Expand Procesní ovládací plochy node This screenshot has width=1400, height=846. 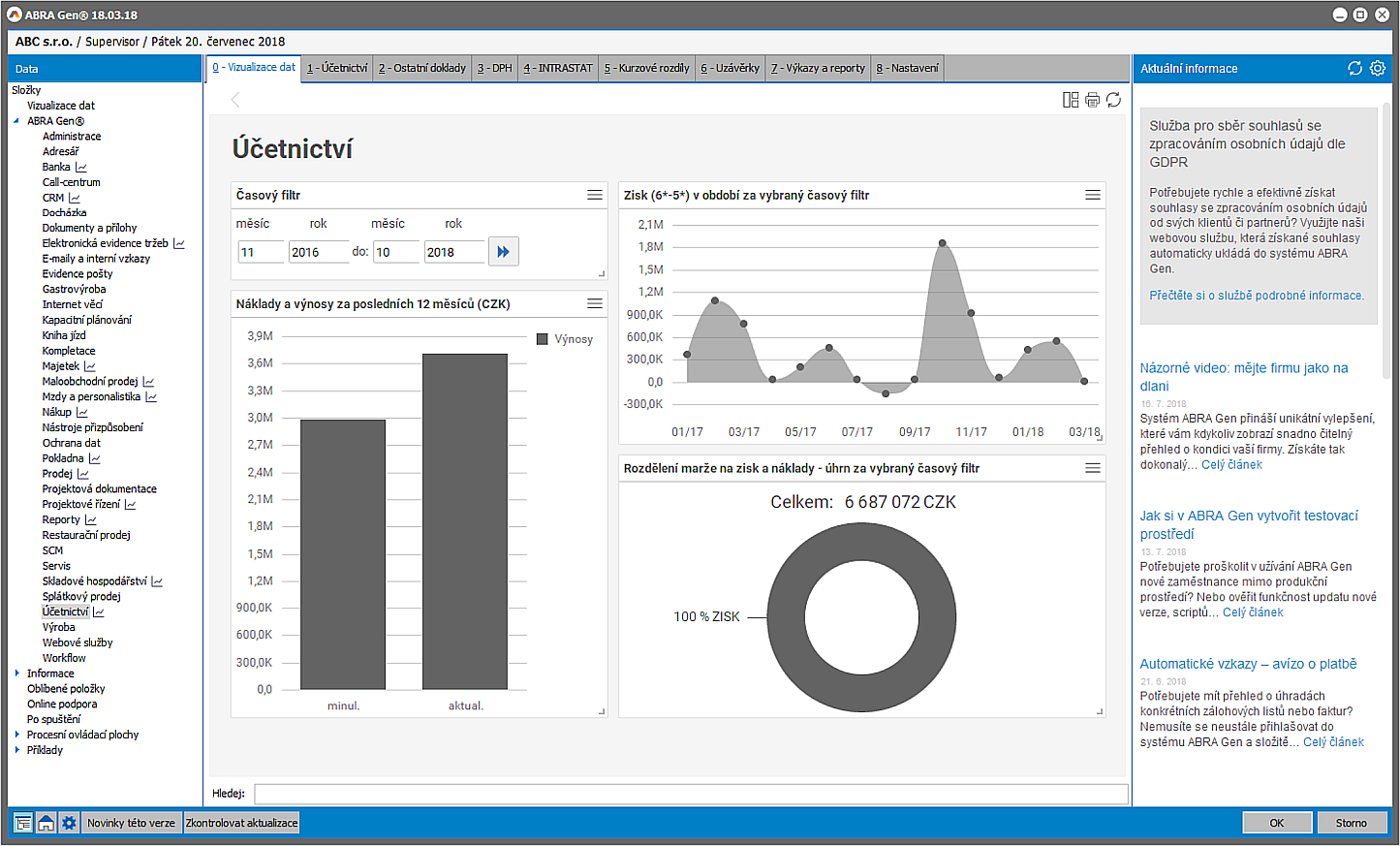(16, 735)
